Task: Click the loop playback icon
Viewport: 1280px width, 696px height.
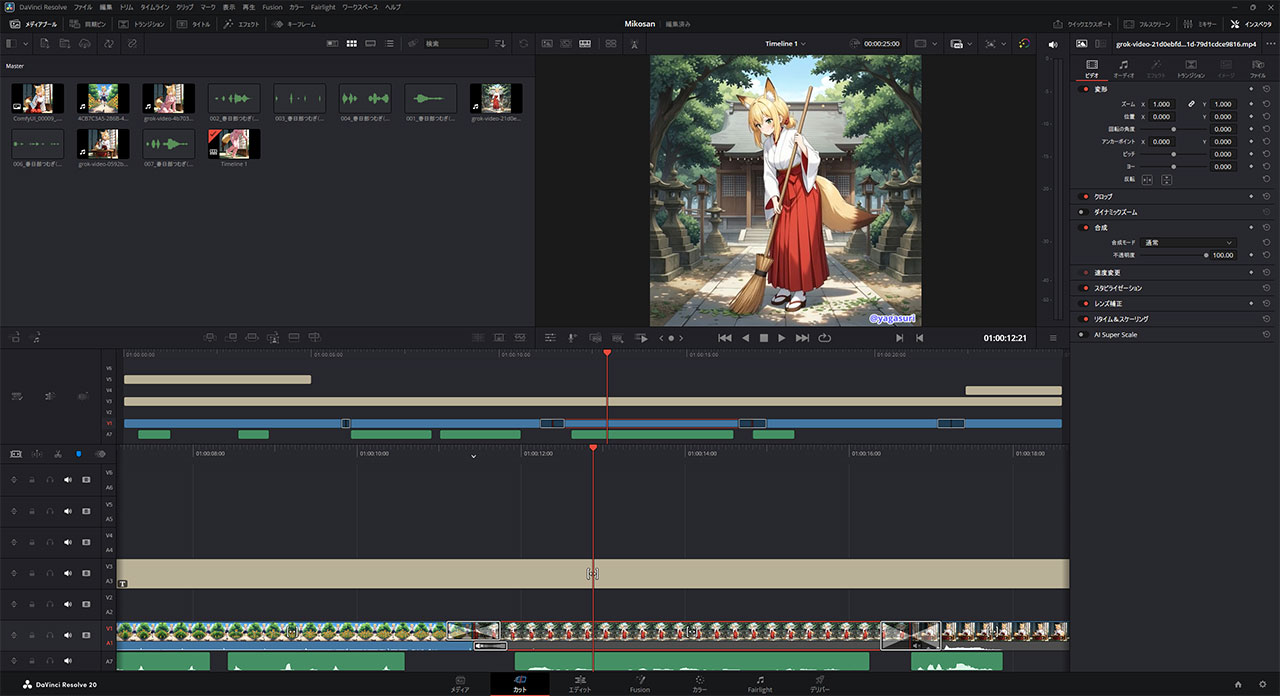Action: (824, 338)
